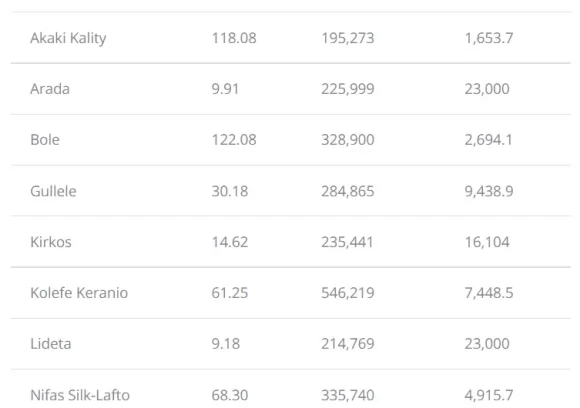Screen dimensions: 580x408
Task: Click the Akaki Kality district name
Action: [68, 38]
